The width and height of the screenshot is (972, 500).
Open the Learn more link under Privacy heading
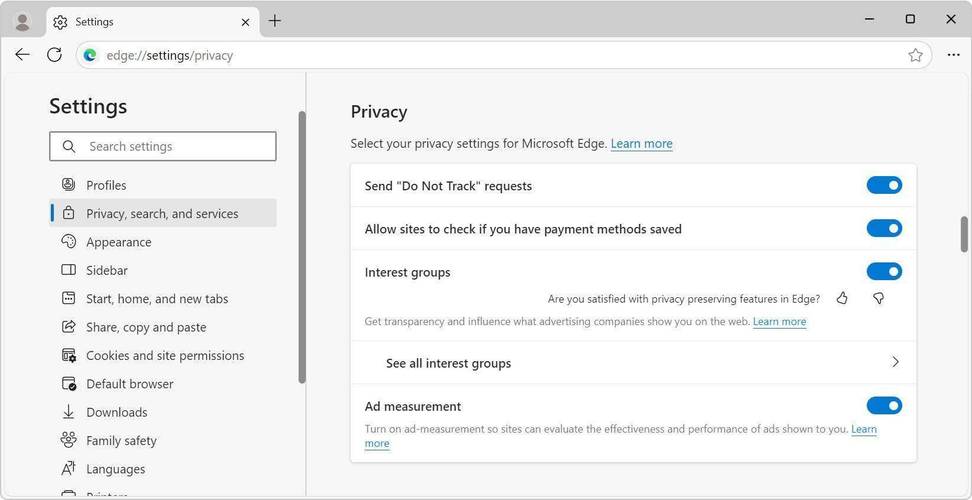point(641,144)
